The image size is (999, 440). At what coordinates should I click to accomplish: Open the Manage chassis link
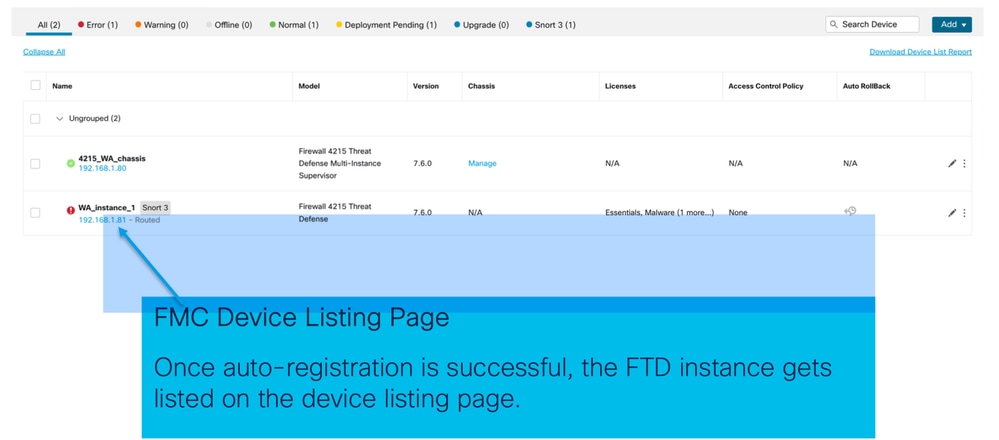click(x=482, y=164)
